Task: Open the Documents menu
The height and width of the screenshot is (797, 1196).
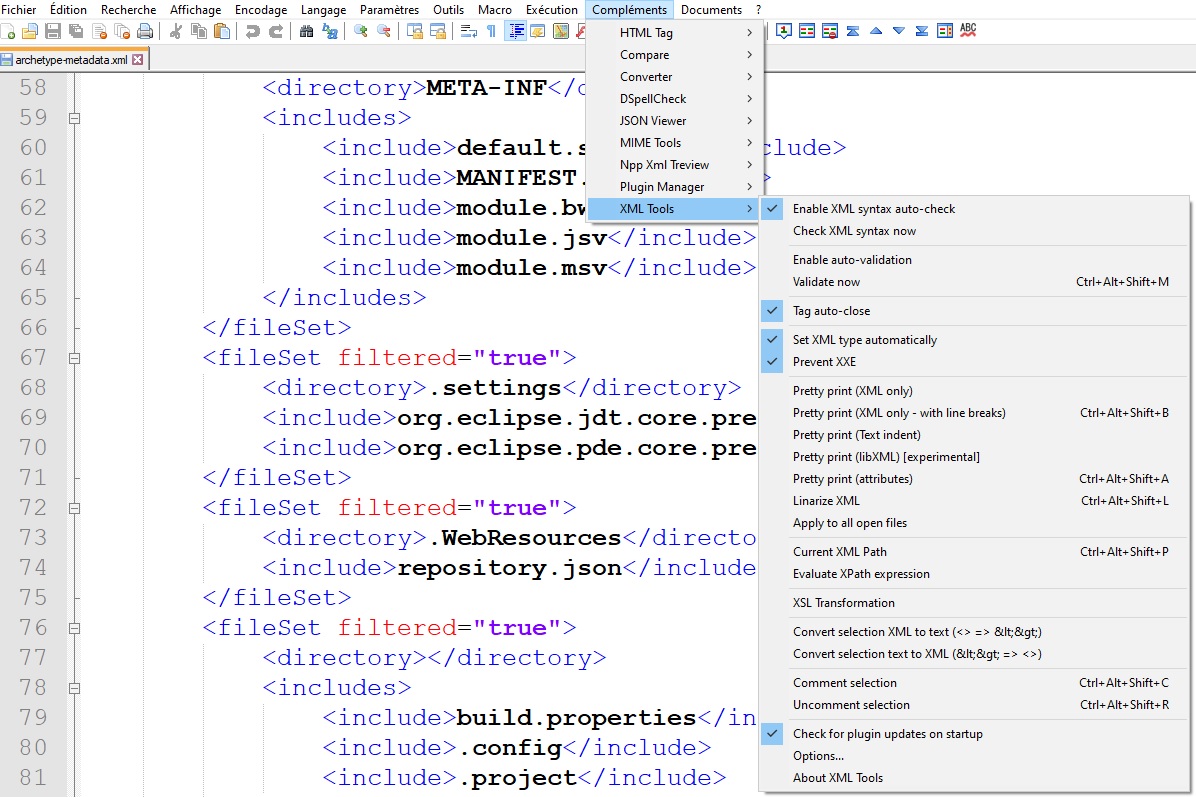Action: point(711,9)
